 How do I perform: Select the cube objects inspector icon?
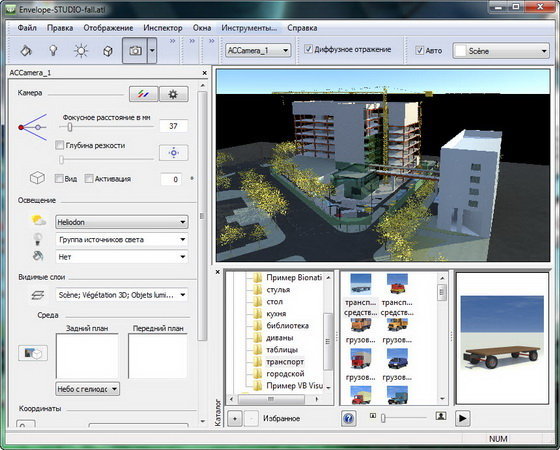click(x=108, y=51)
